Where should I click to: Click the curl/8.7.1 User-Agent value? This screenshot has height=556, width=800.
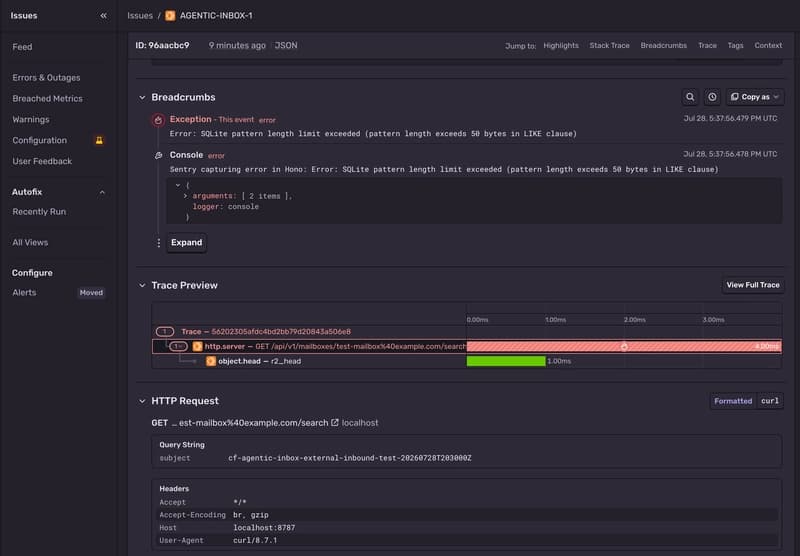click(255, 540)
